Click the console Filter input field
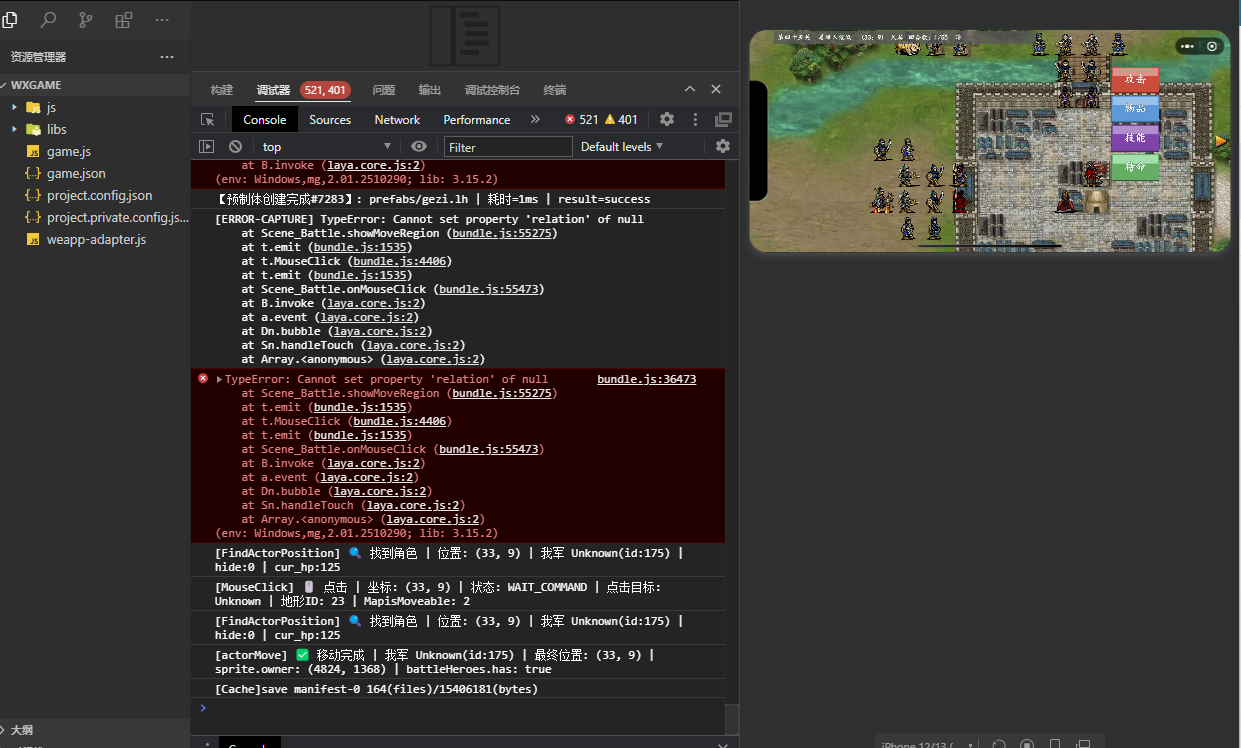The image size is (1241, 748). coord(508,147)
